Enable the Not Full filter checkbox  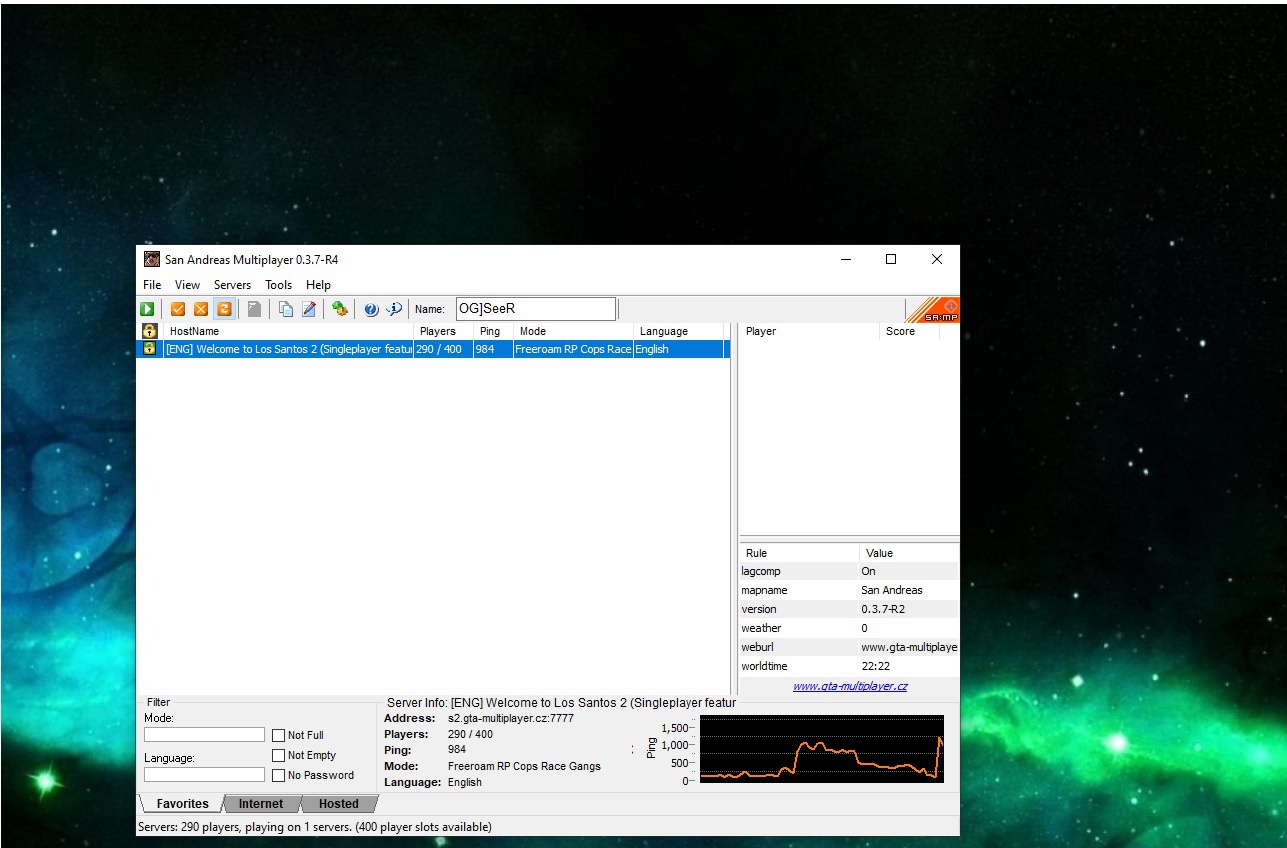[279, 735]
